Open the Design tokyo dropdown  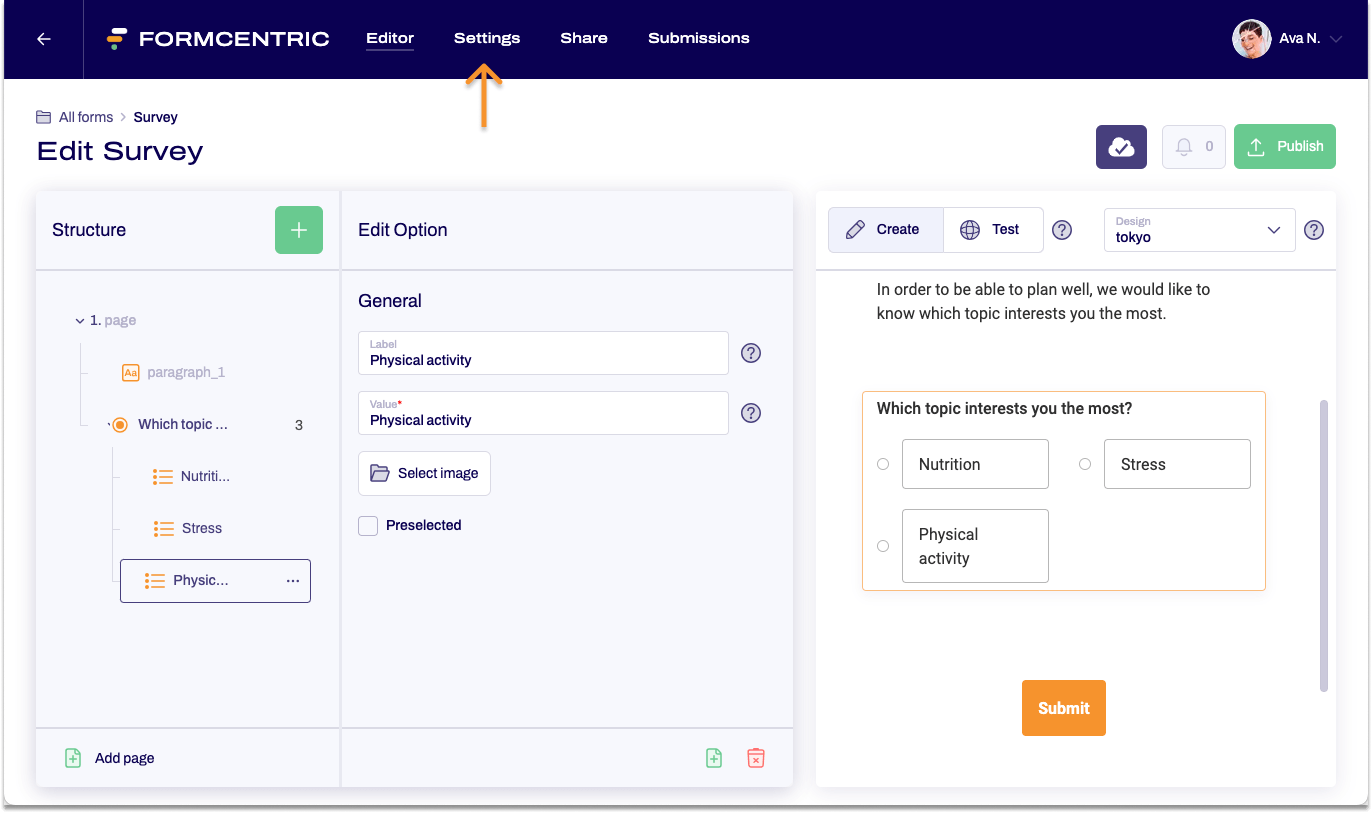1199,230
